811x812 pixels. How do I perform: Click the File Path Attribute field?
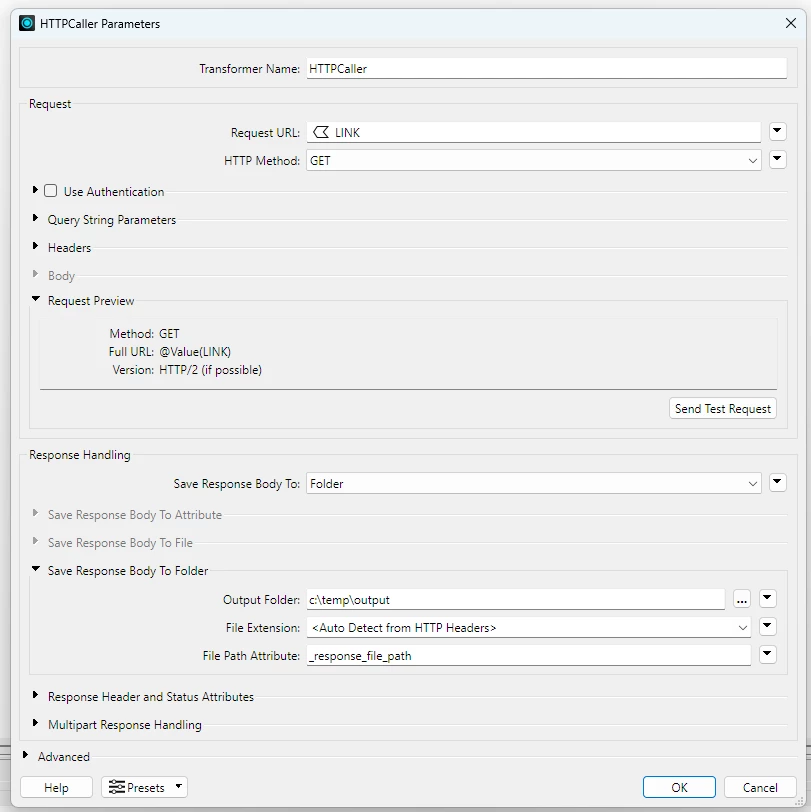[x=528, y=656]
